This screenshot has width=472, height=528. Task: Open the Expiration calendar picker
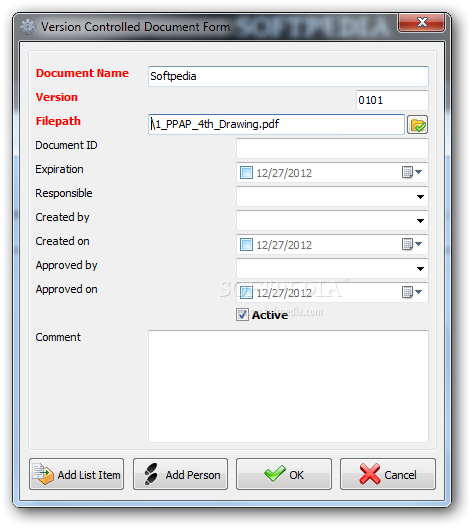coord(411,172)
